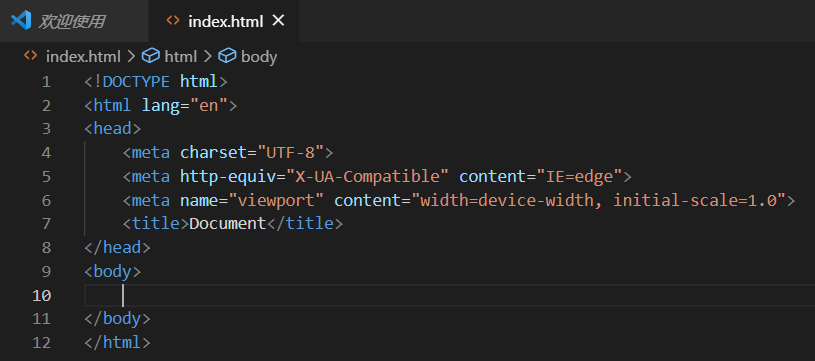815x361 pixels.
Task: Expand chevron after index.html breadcrumb
Action: (131, 56)
